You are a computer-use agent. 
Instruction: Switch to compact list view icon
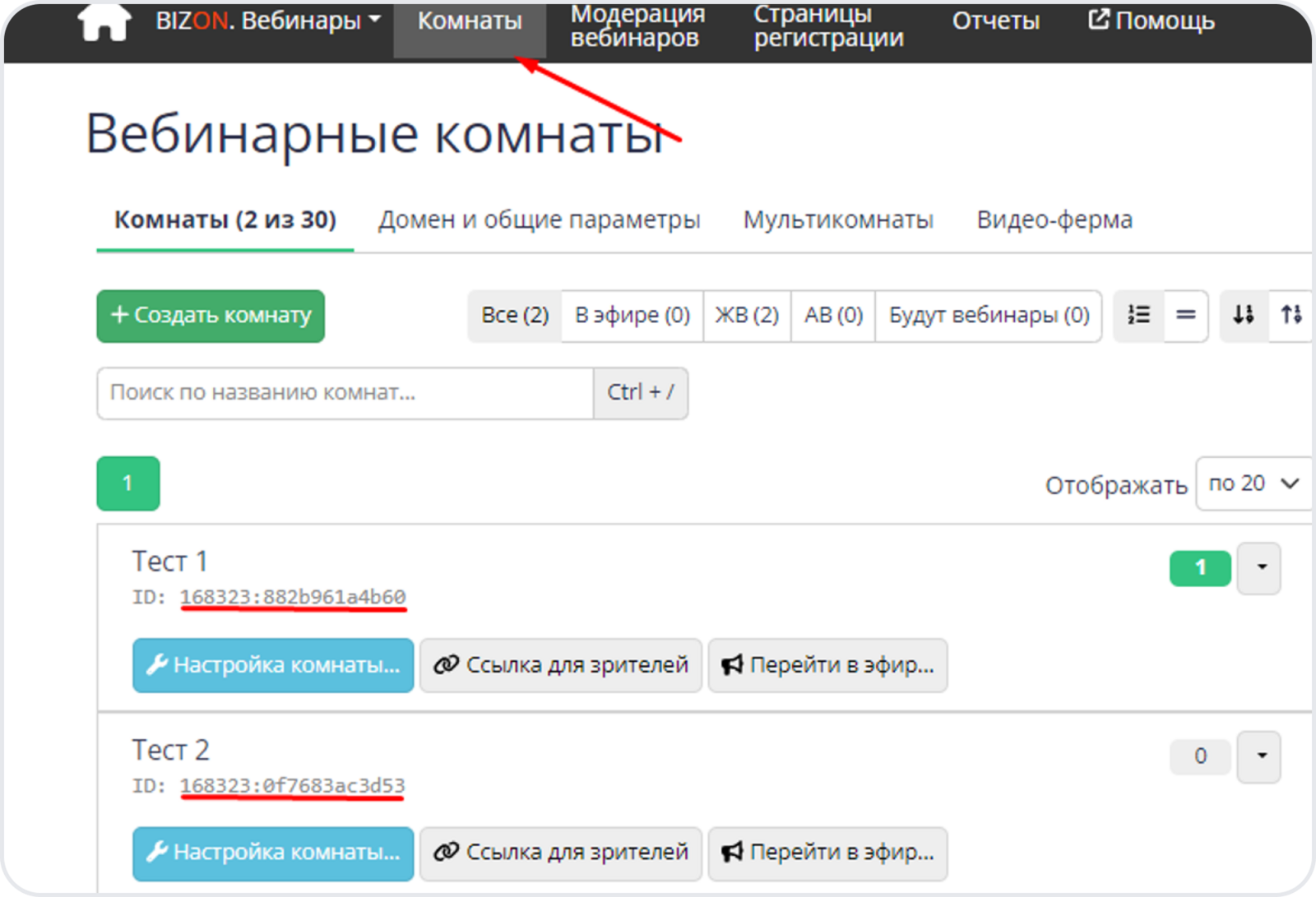pyautogui.click(x=1185, y=315)
